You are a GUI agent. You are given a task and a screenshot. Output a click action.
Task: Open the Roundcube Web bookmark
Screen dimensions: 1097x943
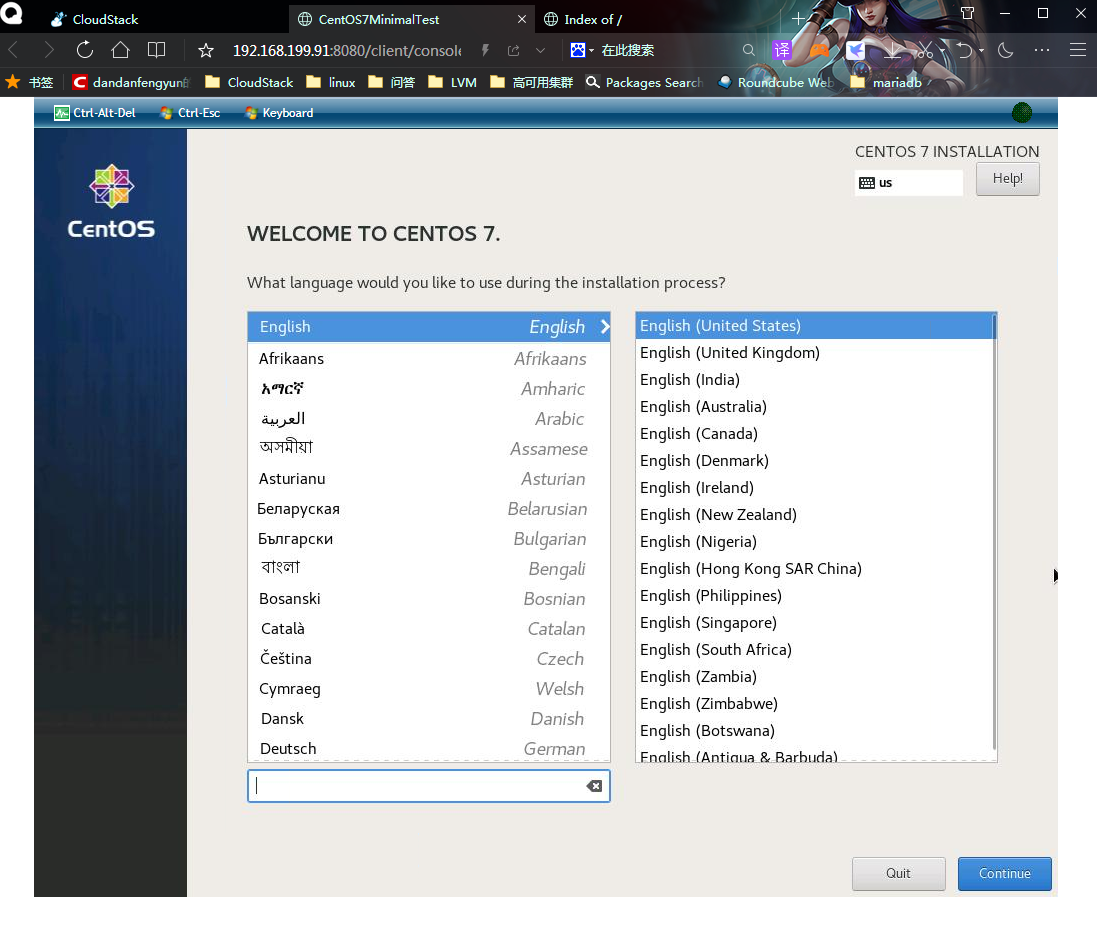pyautogui.click(x=777, y=83)
